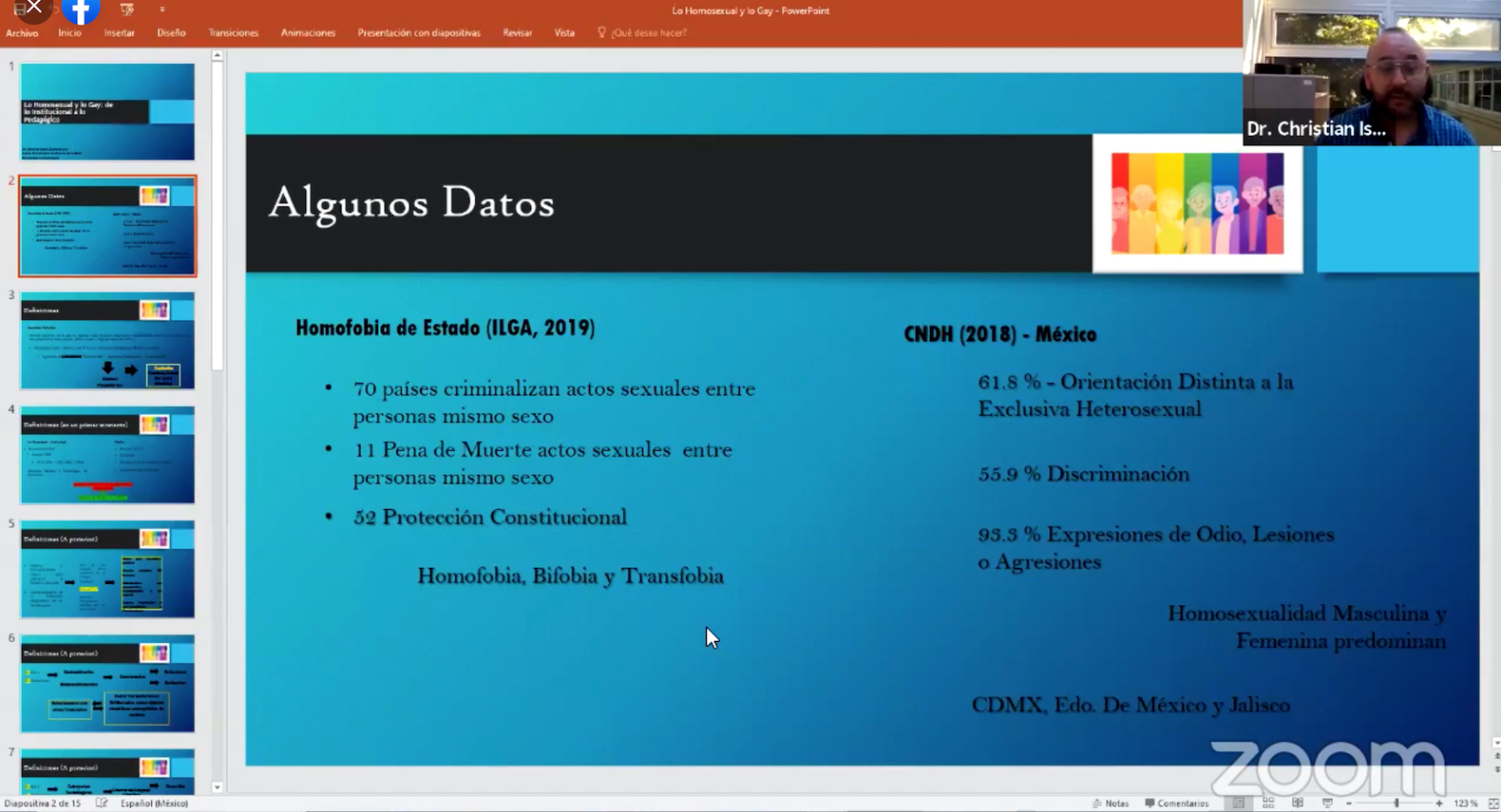This screenshot has width=1501, height=812.
Task: Open the Animaciones ribbon tab
Action: tap(308, 33)
